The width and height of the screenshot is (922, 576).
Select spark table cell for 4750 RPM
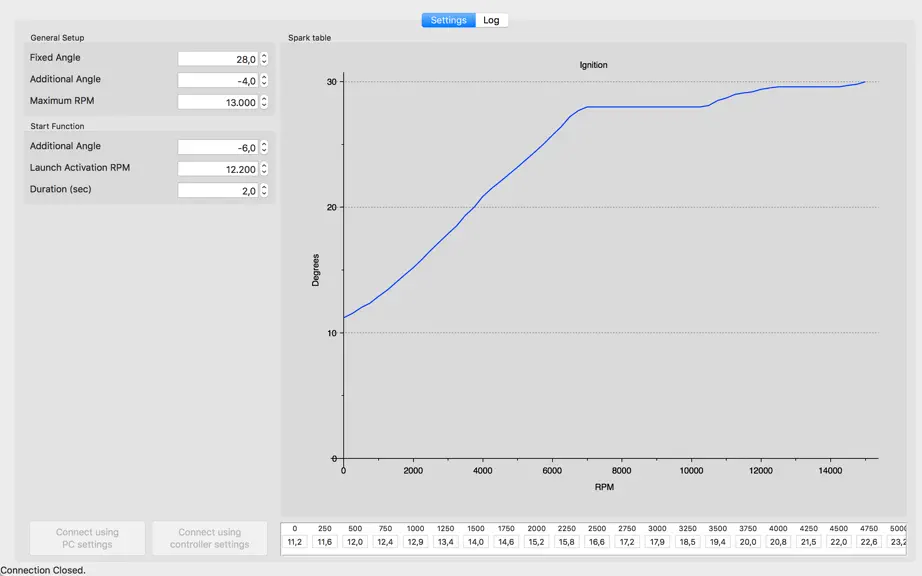[x=868, y=542]
